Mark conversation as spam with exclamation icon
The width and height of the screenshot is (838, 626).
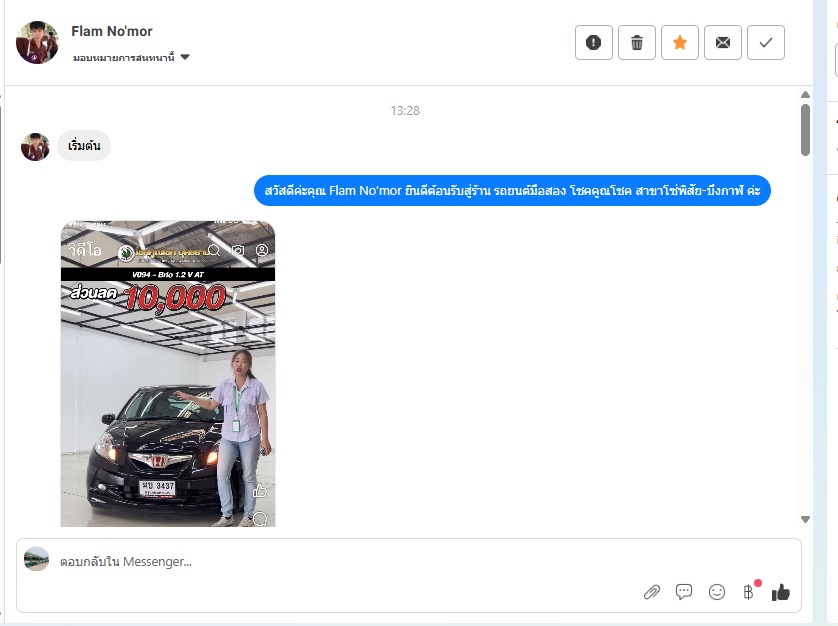coord(593,43)
